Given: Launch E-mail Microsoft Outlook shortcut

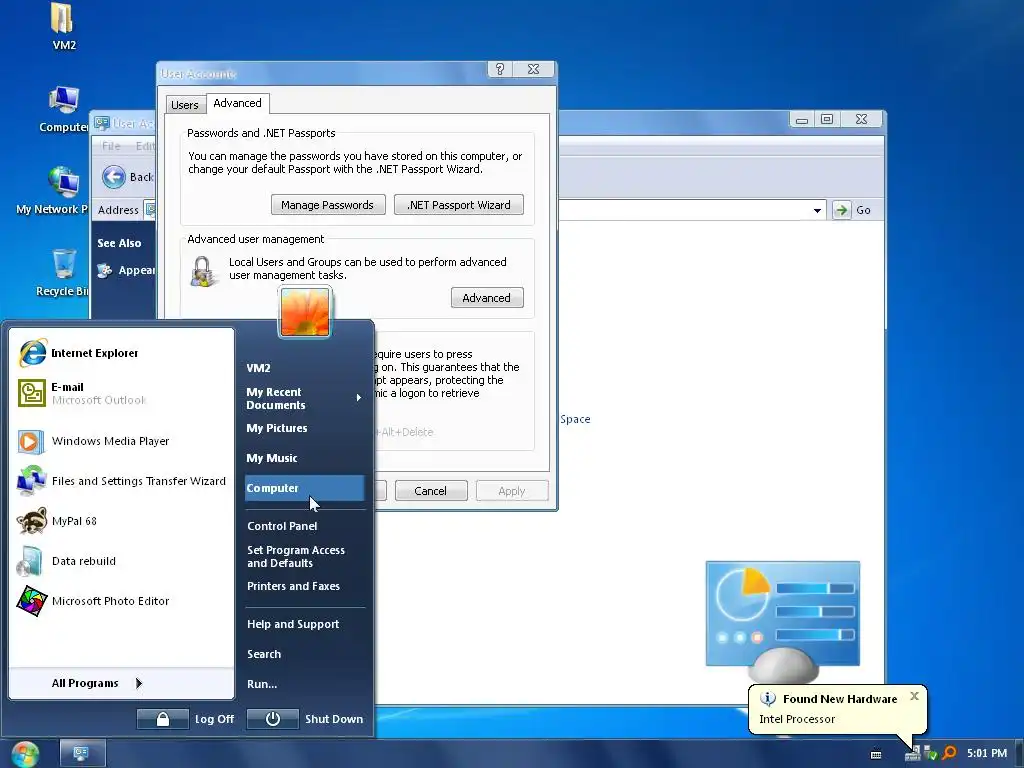Looking at the screenshot, I should point(122,393).
